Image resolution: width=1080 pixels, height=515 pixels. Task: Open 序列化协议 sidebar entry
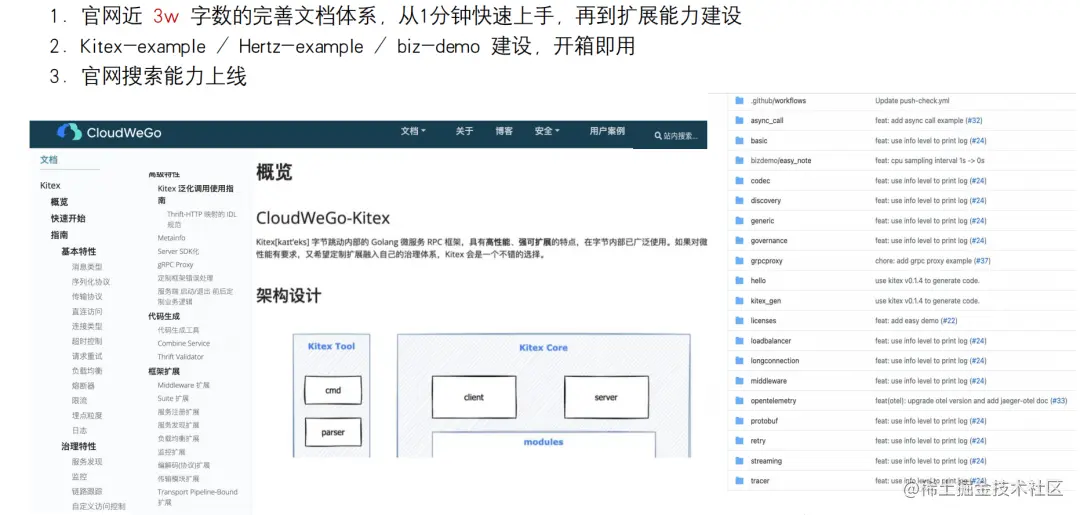coord(91,282)
